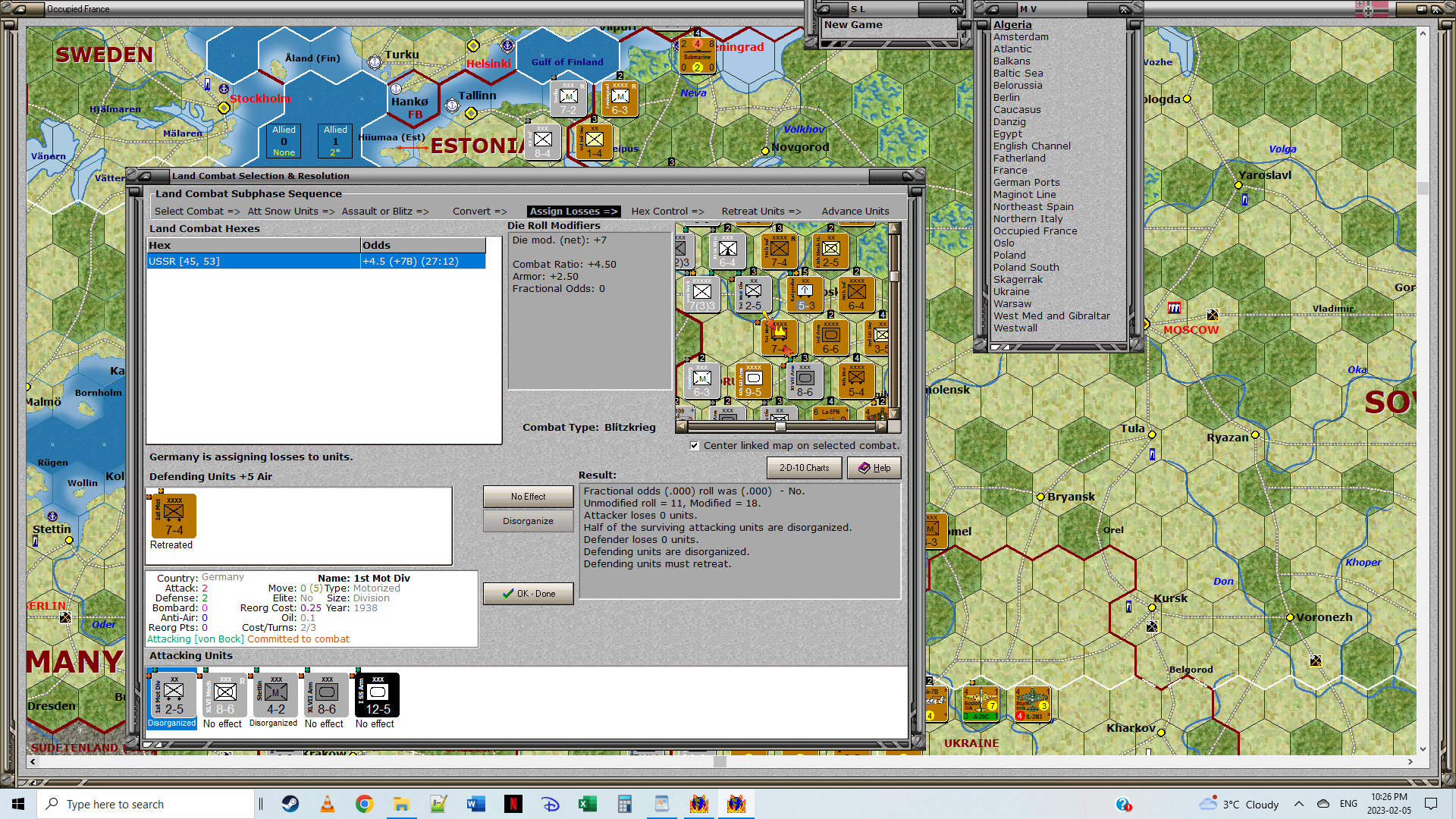
Task: Select Northern Italy map view entry
Action: tap(1028, 219)
